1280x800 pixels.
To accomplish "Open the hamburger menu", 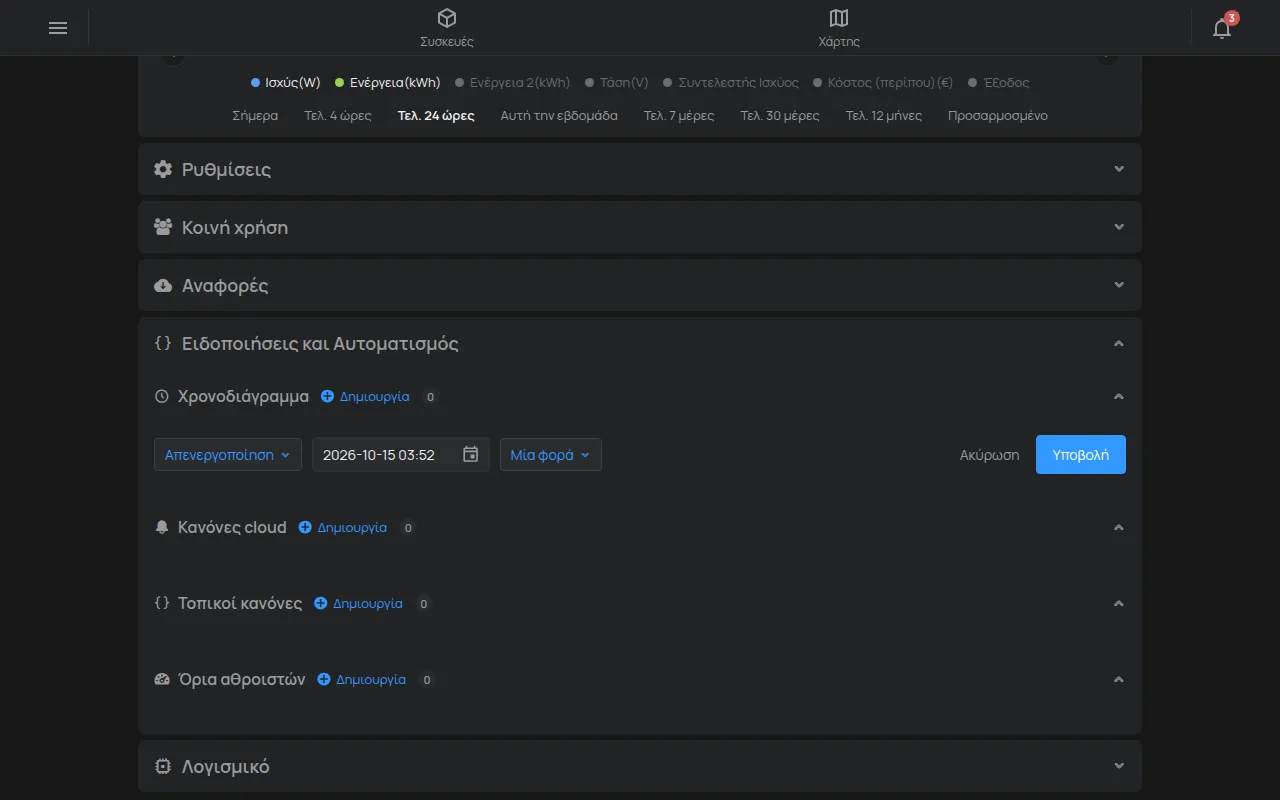I will [x=58, y=28].
